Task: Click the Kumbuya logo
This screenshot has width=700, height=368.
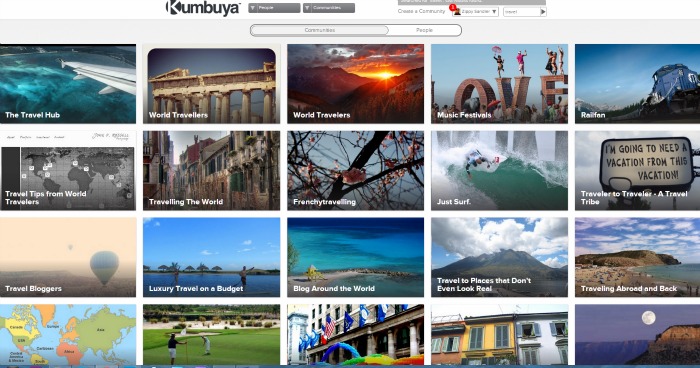Action: (x=203, y=8)
